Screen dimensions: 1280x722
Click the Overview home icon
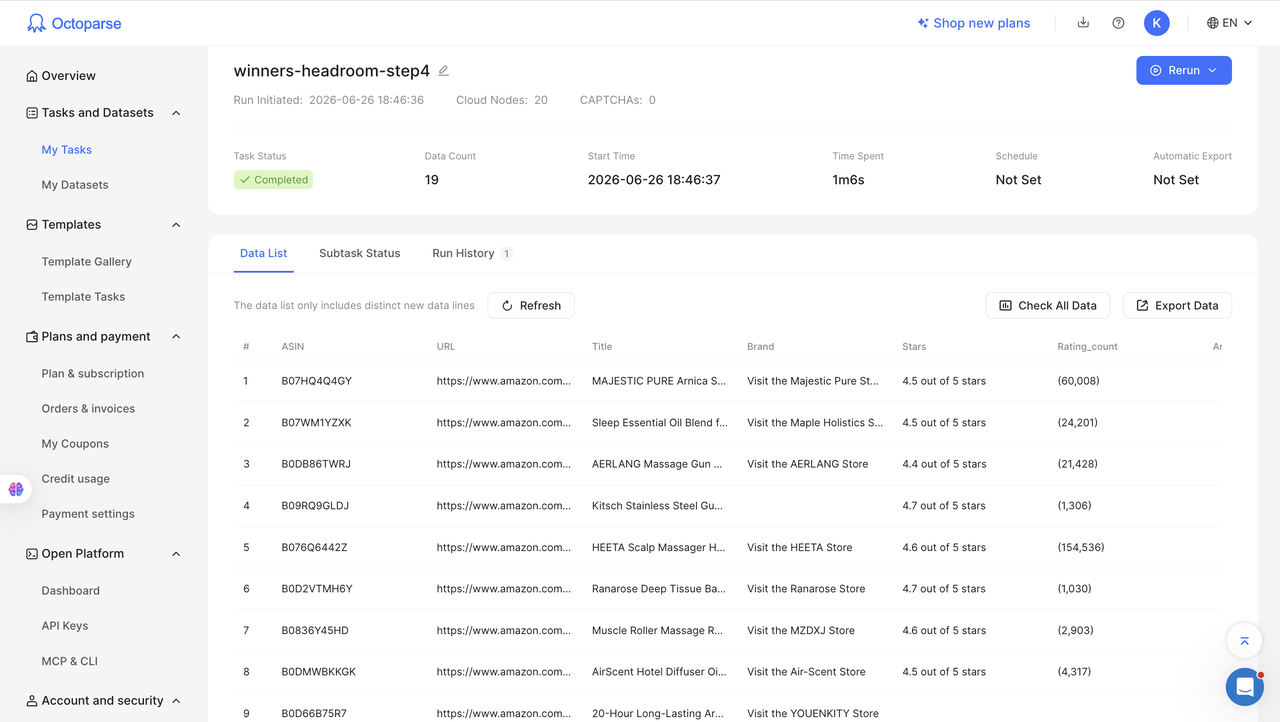pos(32,76)
